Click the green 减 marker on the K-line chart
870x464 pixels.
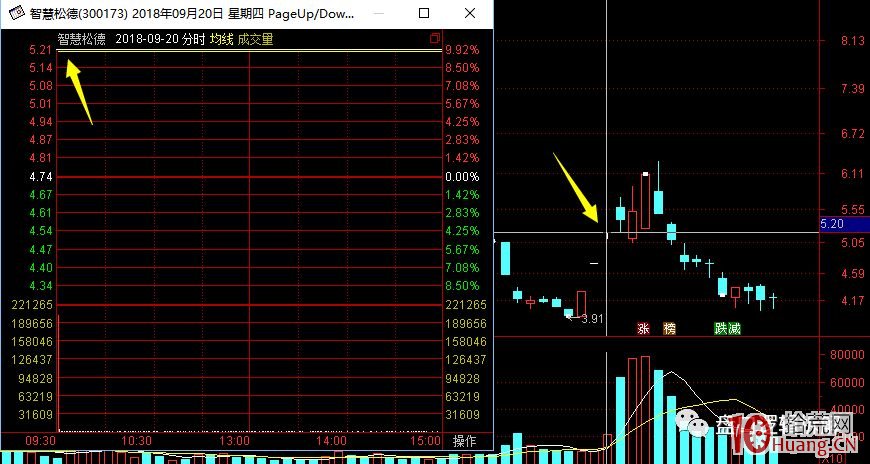click(734, 329)
